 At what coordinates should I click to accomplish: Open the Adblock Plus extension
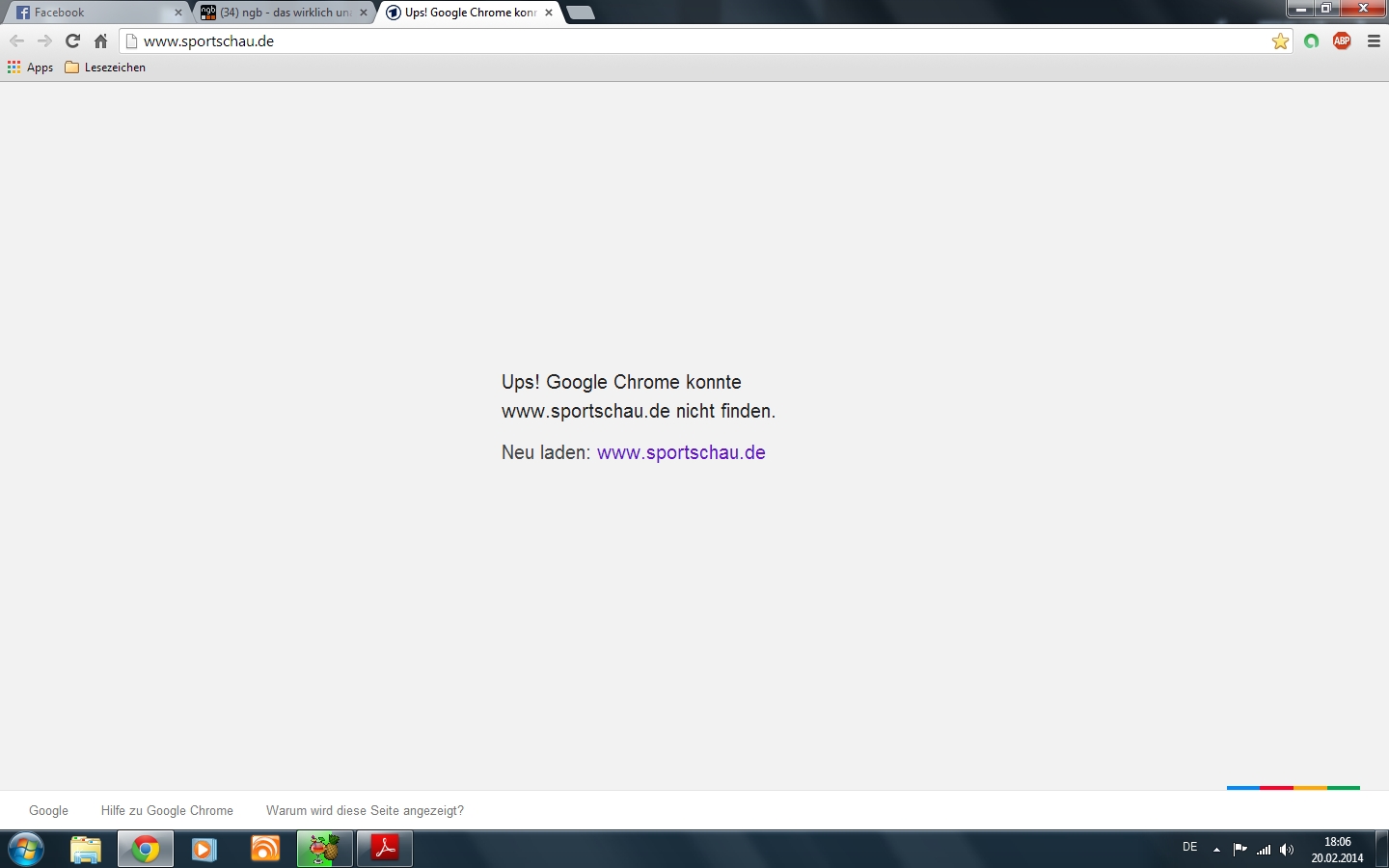[x=1342, y=41]
